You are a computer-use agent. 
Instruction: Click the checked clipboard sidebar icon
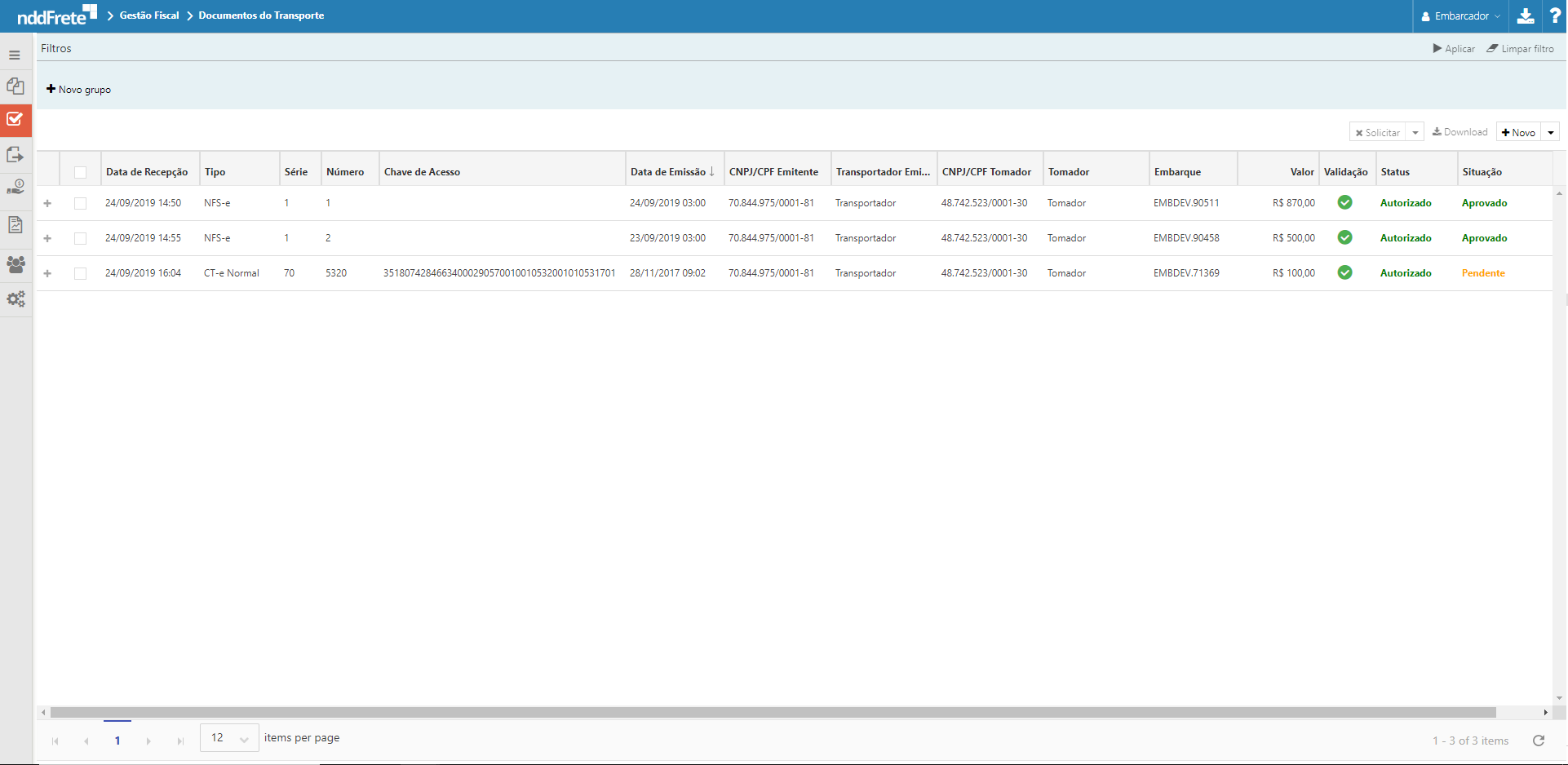click(x=15, y=120)
